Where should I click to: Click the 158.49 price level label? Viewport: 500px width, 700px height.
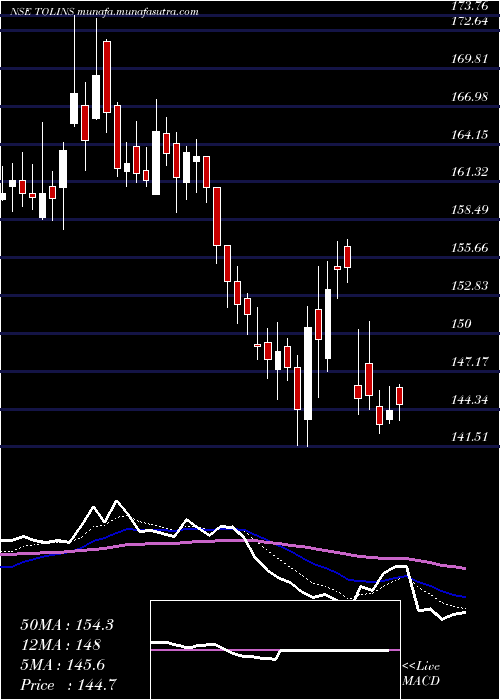pyautogui.click(x=469, y=210)
